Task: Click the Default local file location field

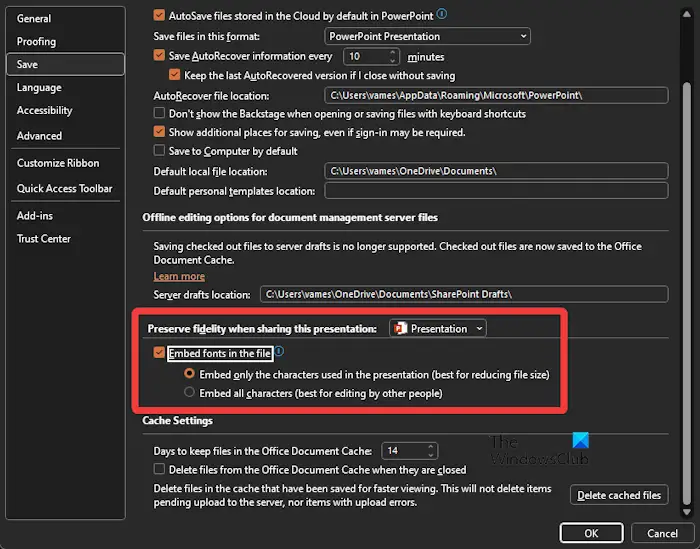Action: 496,171
